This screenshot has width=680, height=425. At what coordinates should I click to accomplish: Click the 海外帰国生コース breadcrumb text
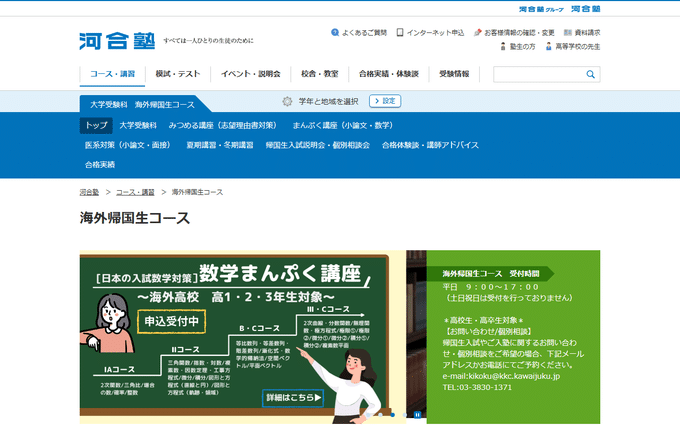point(197,192)
